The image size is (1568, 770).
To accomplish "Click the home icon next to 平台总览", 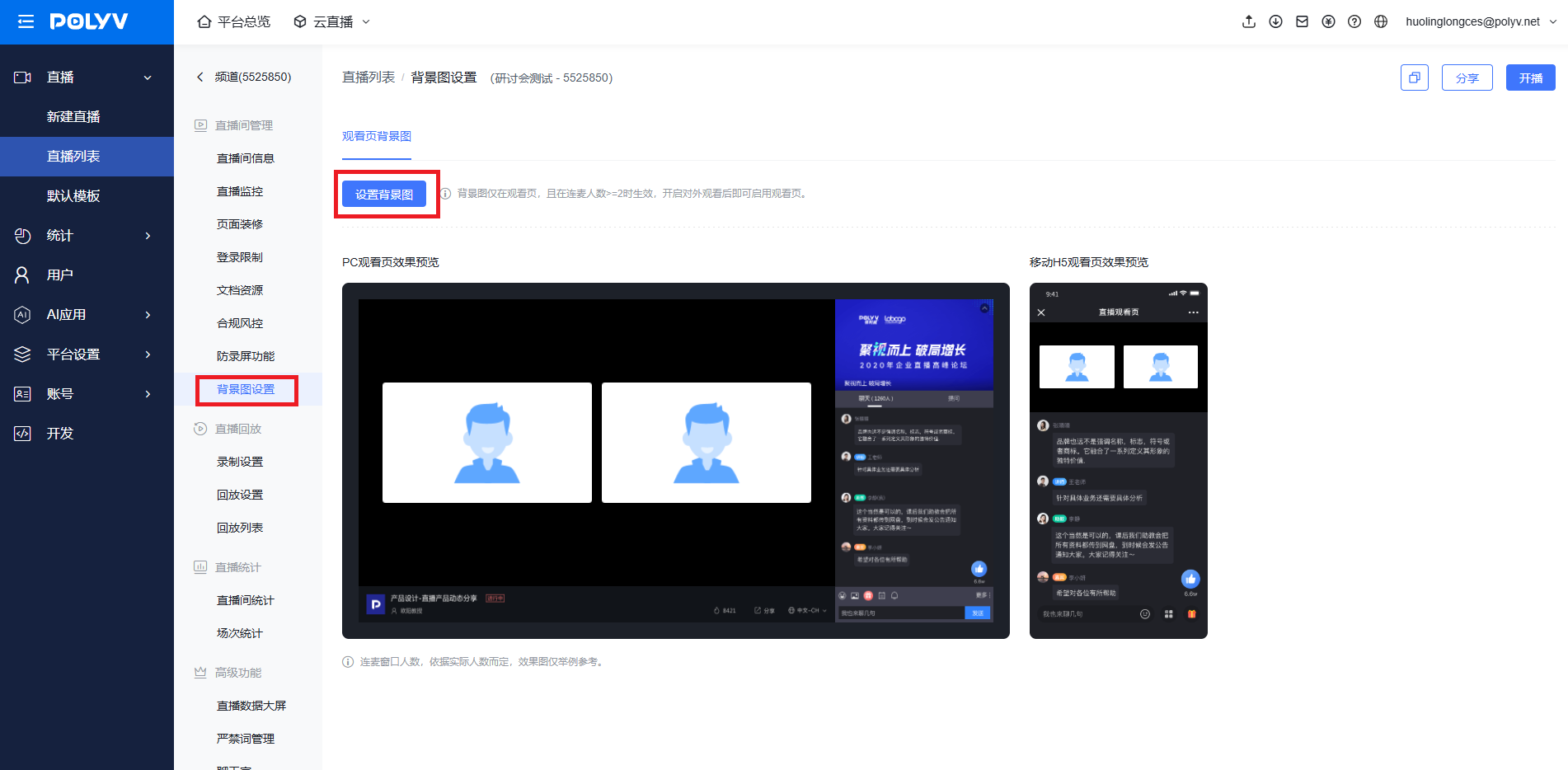I will click(x=204, y=21).
